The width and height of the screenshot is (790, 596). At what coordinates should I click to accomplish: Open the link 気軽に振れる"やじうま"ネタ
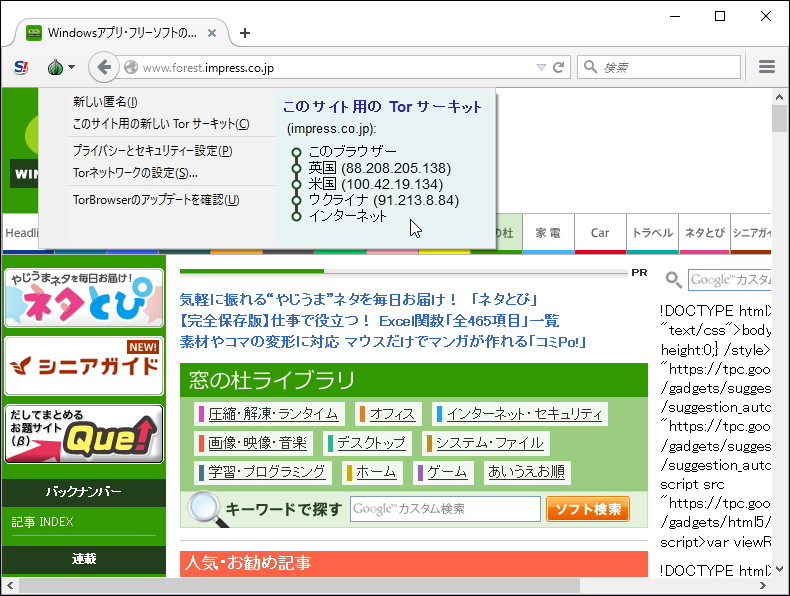coord(358,300)
